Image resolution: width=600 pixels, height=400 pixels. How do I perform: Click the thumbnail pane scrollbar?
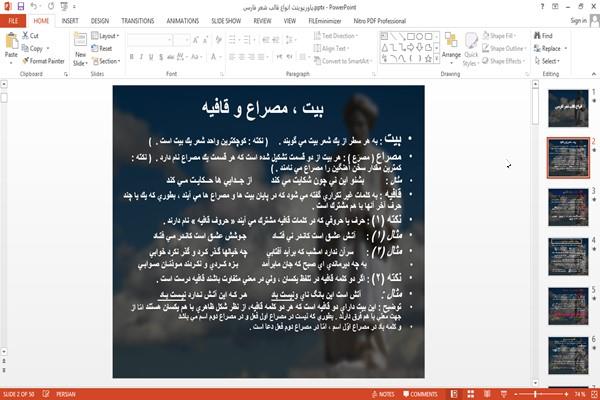535,107
